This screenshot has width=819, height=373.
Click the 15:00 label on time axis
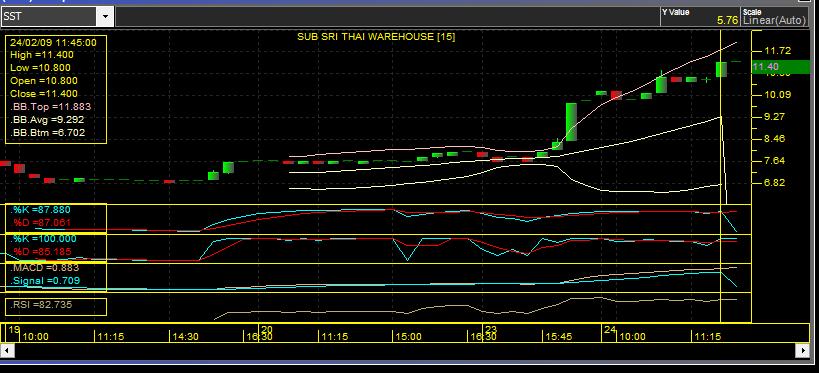(408, 337)
